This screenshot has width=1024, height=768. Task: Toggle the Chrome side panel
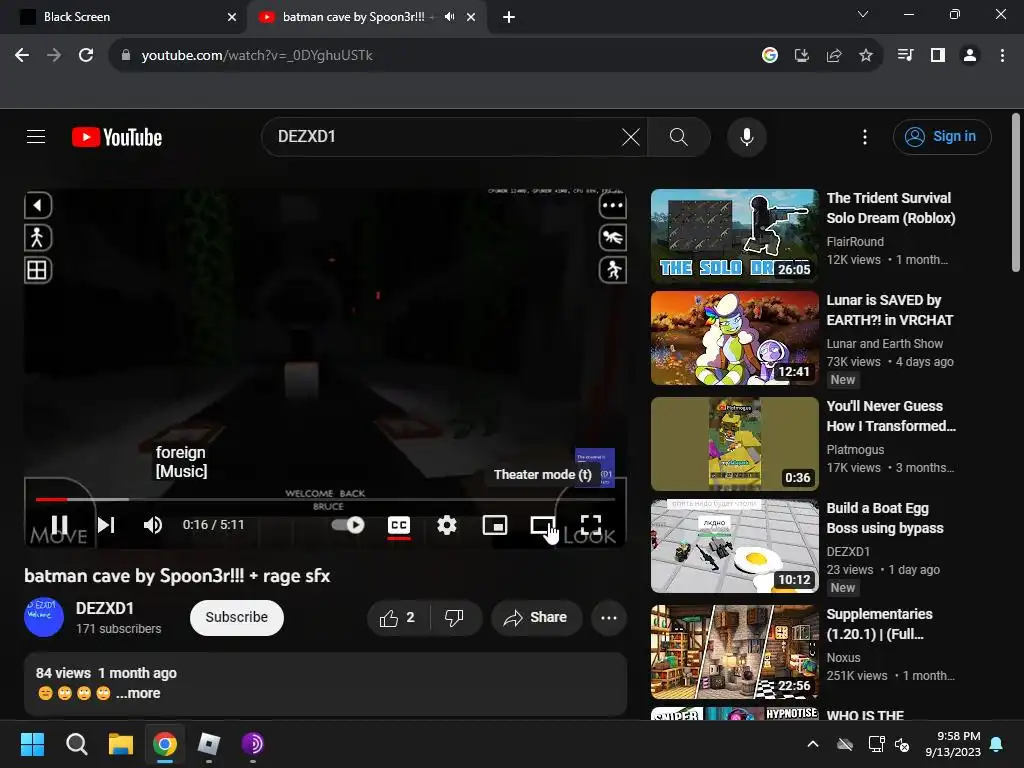937,56
